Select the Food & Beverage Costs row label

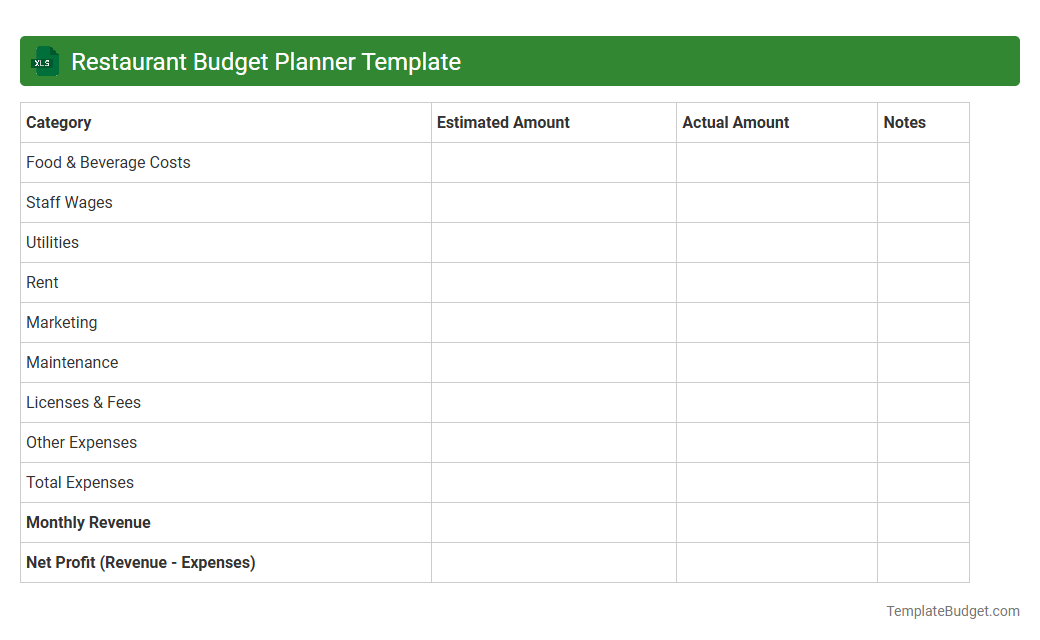coord(108,162)
